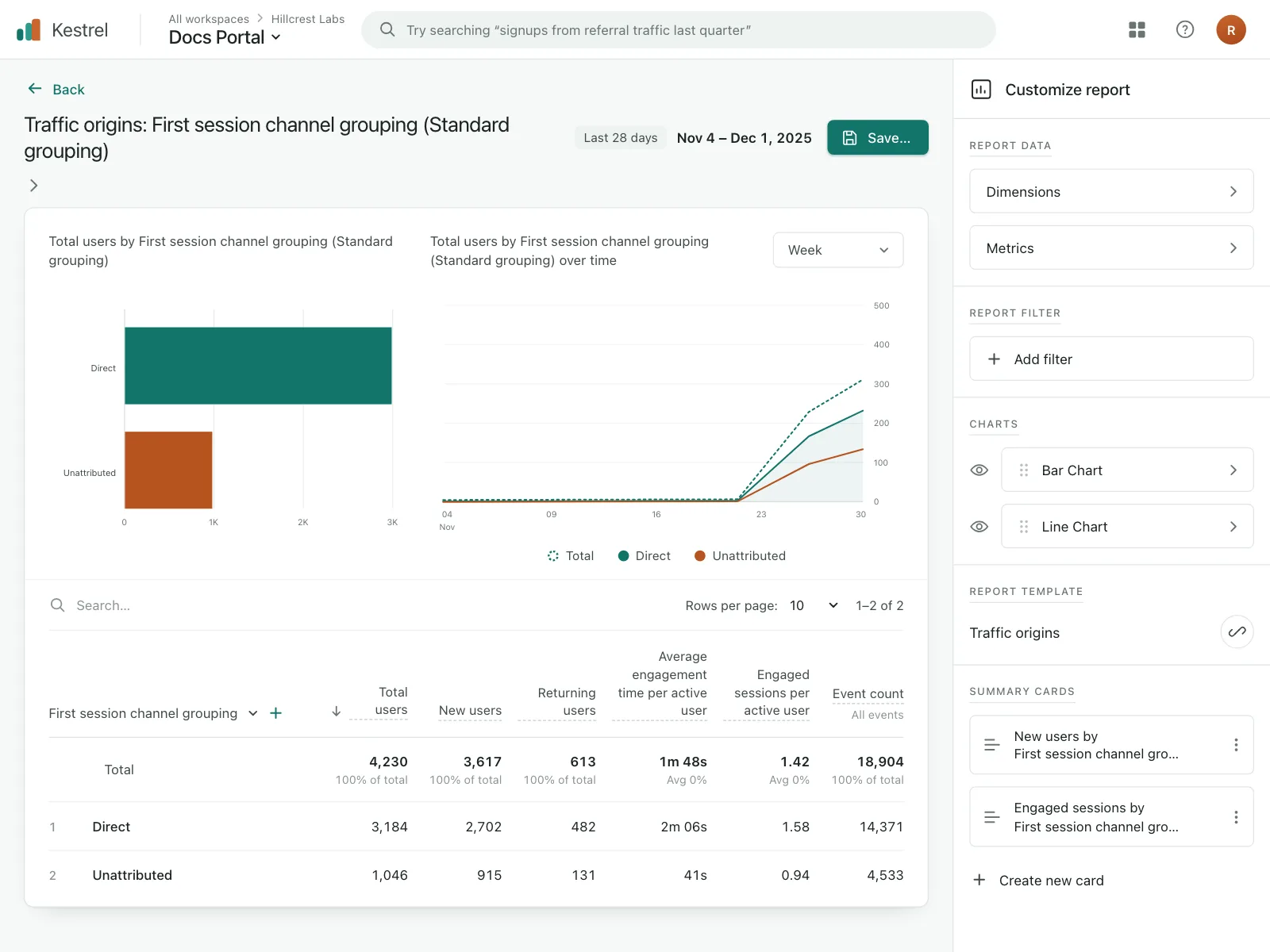
Task: Click the Back link
Action: (x=56, y=89)
